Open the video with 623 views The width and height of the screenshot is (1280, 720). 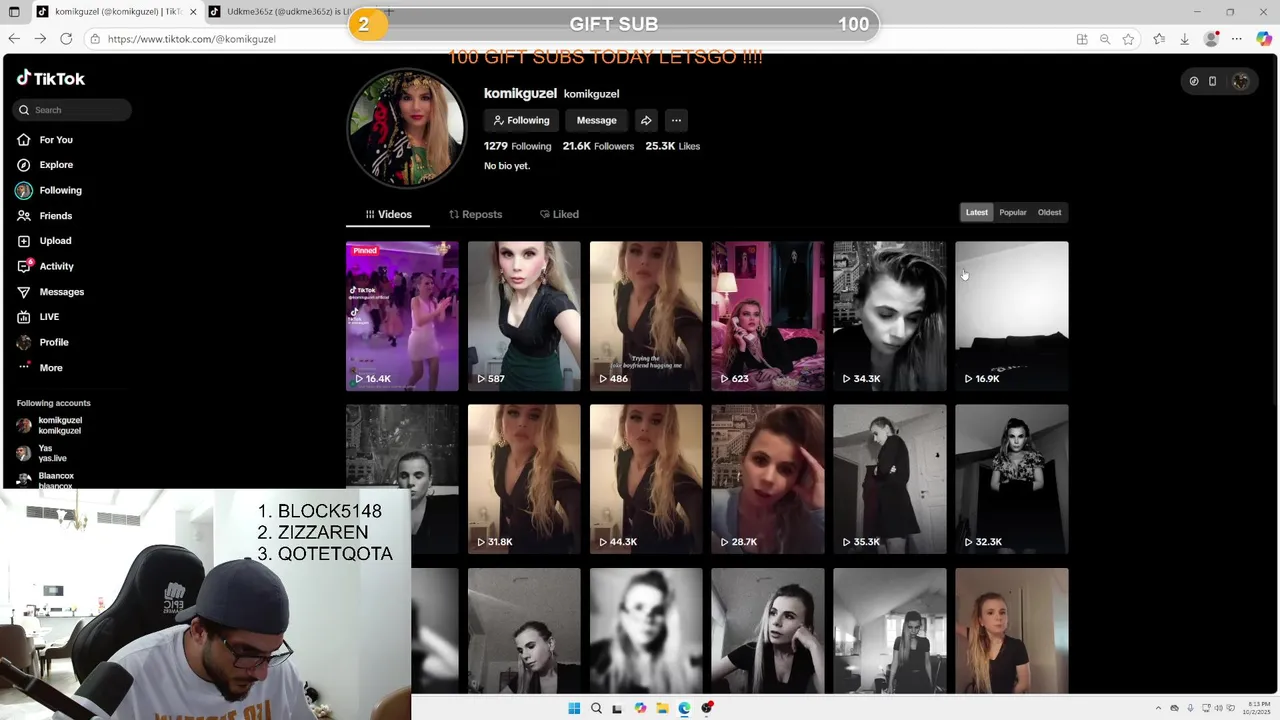(768, 316)
